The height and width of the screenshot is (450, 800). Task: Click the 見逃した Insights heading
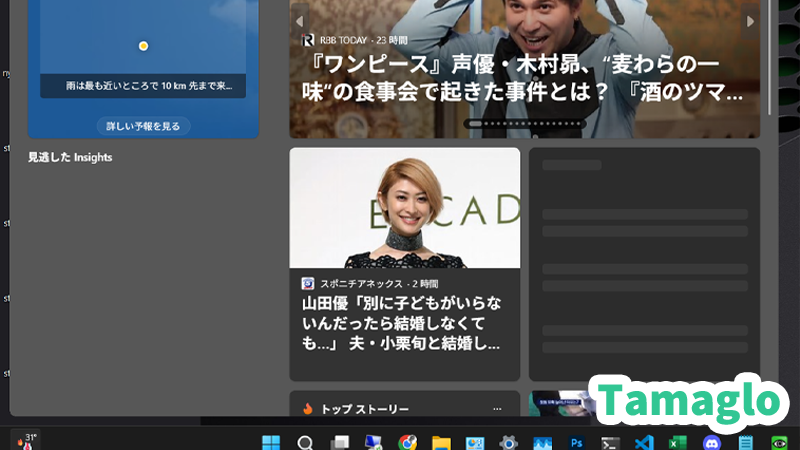point(70,157)
